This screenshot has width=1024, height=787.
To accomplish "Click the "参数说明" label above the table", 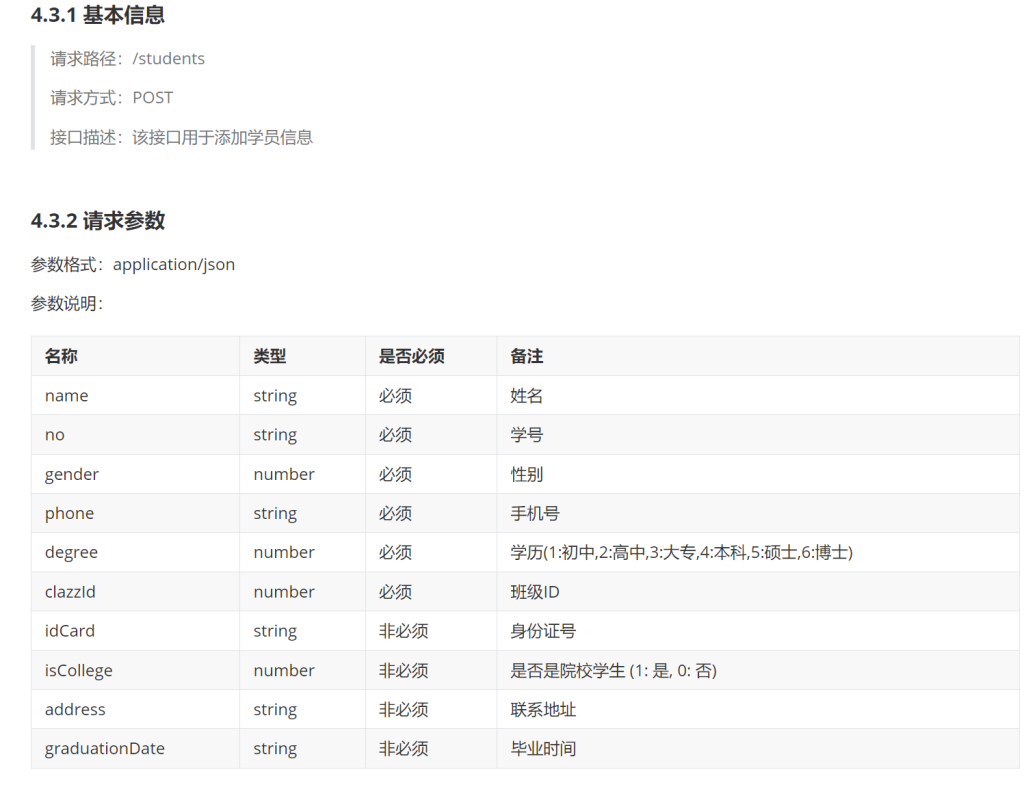I will point(66,304).
